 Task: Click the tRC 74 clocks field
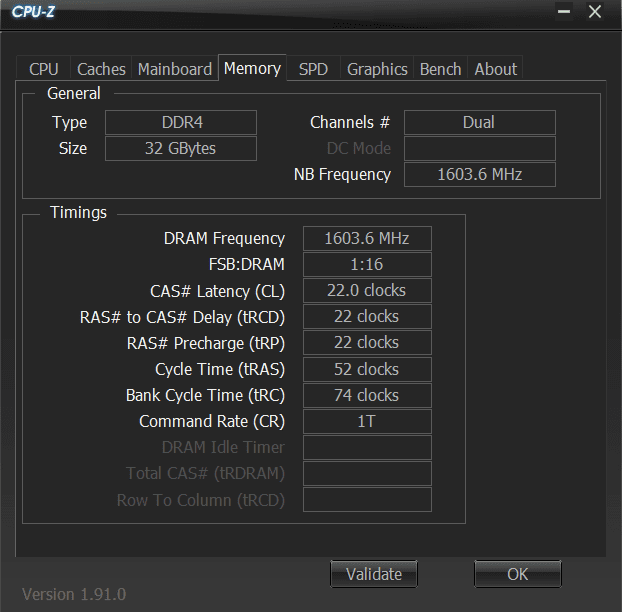[367, 395]
